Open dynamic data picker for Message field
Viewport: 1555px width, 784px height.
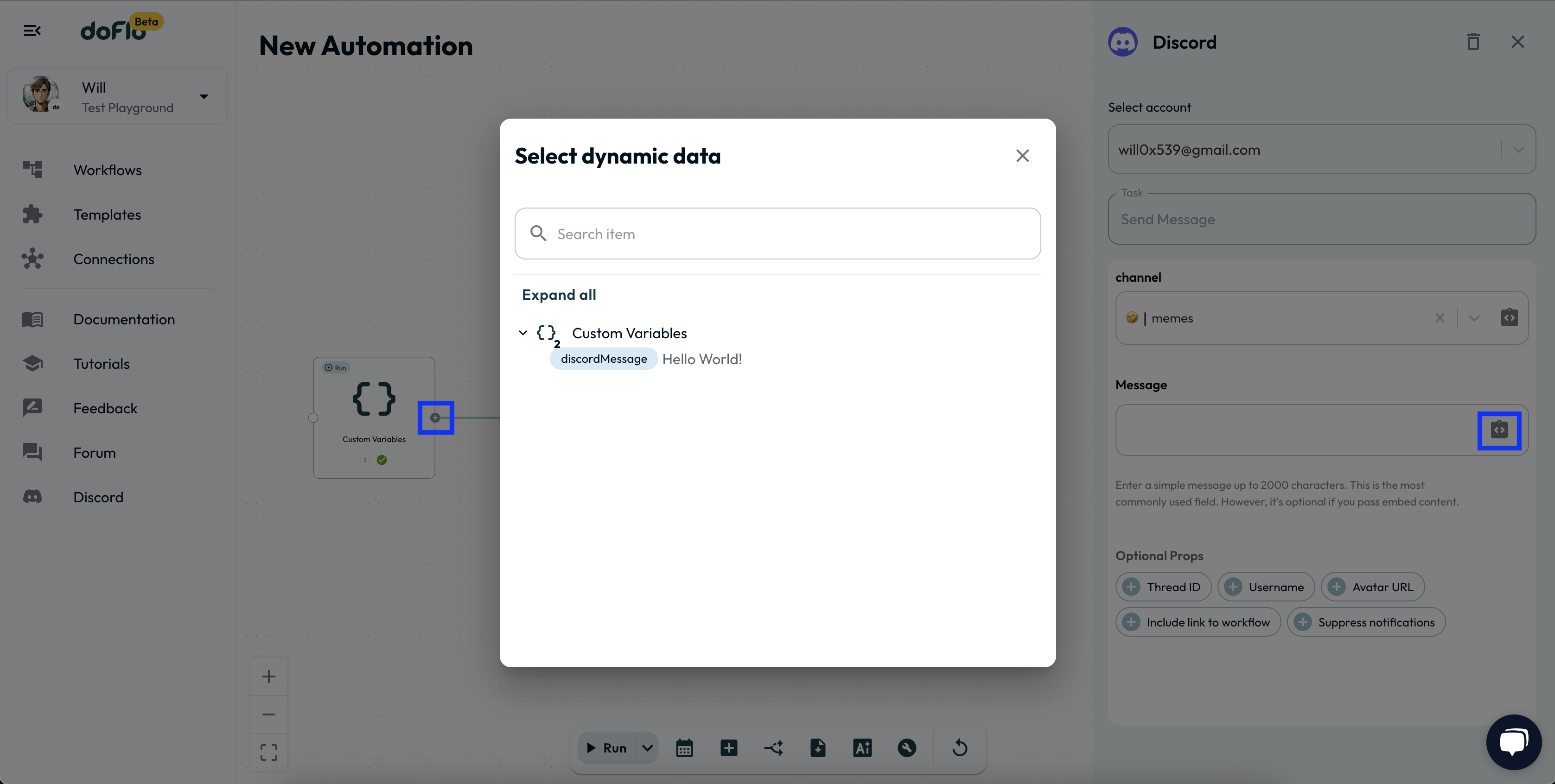[x=1499, y=430]
